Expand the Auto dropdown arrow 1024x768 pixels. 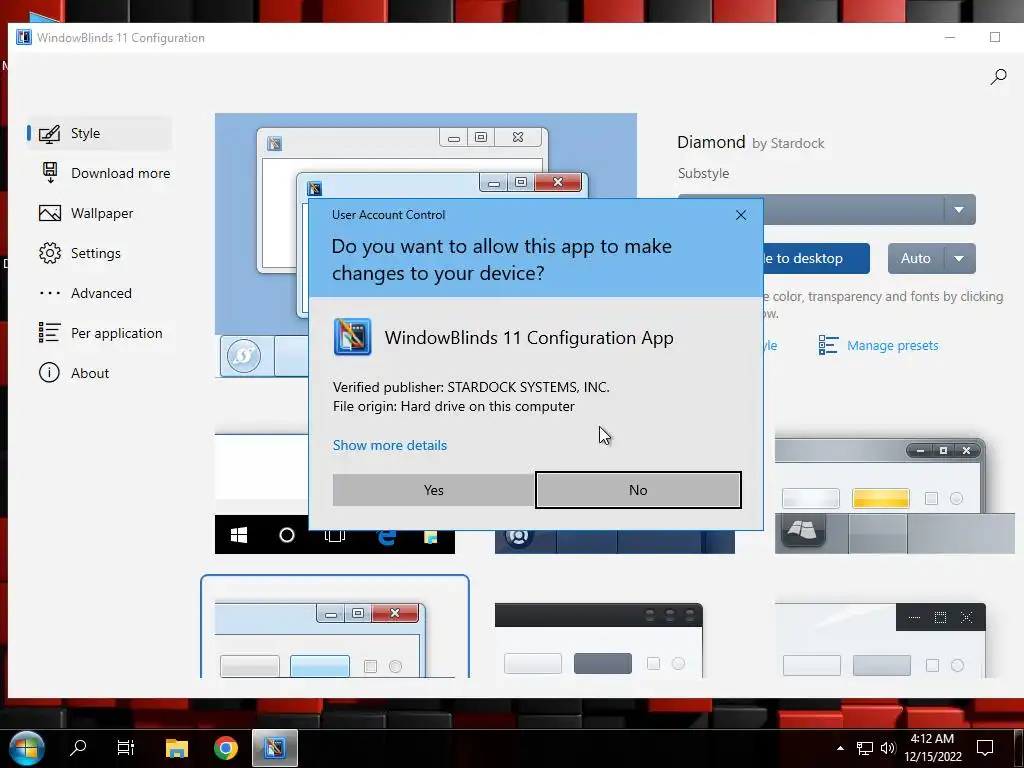tap(959, 259)
